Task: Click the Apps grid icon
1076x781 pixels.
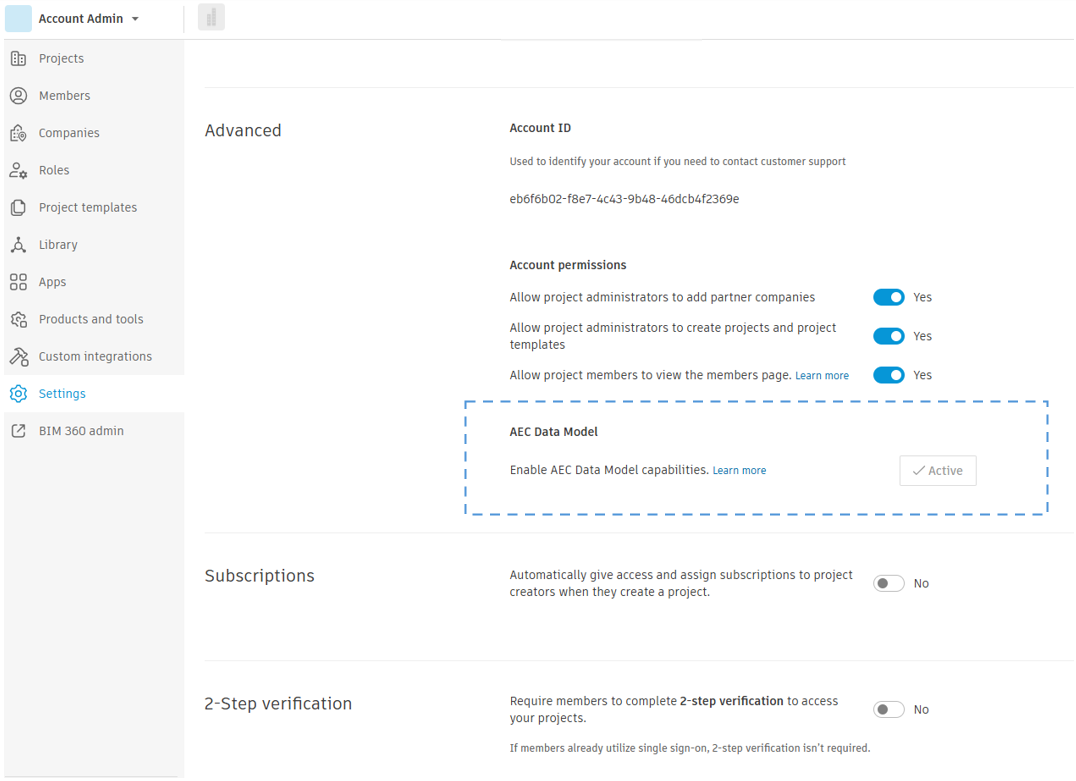Action: click(18, 282)
